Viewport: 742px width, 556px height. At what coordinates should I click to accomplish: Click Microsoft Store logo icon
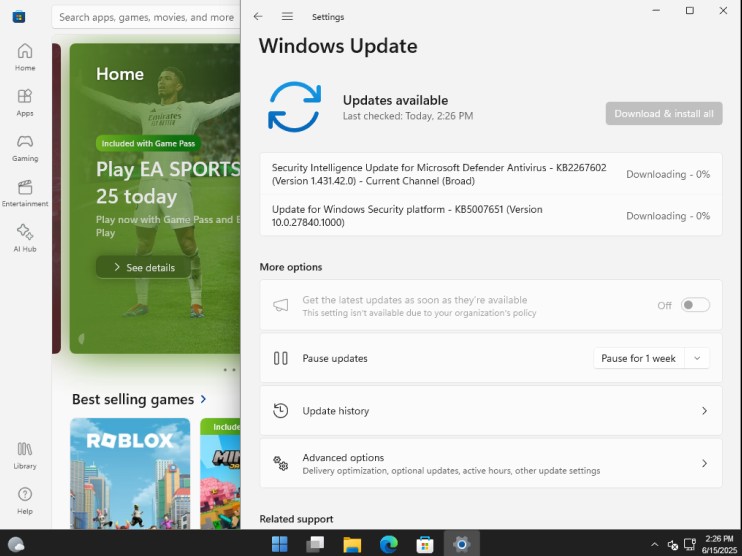tap(19, 17)
